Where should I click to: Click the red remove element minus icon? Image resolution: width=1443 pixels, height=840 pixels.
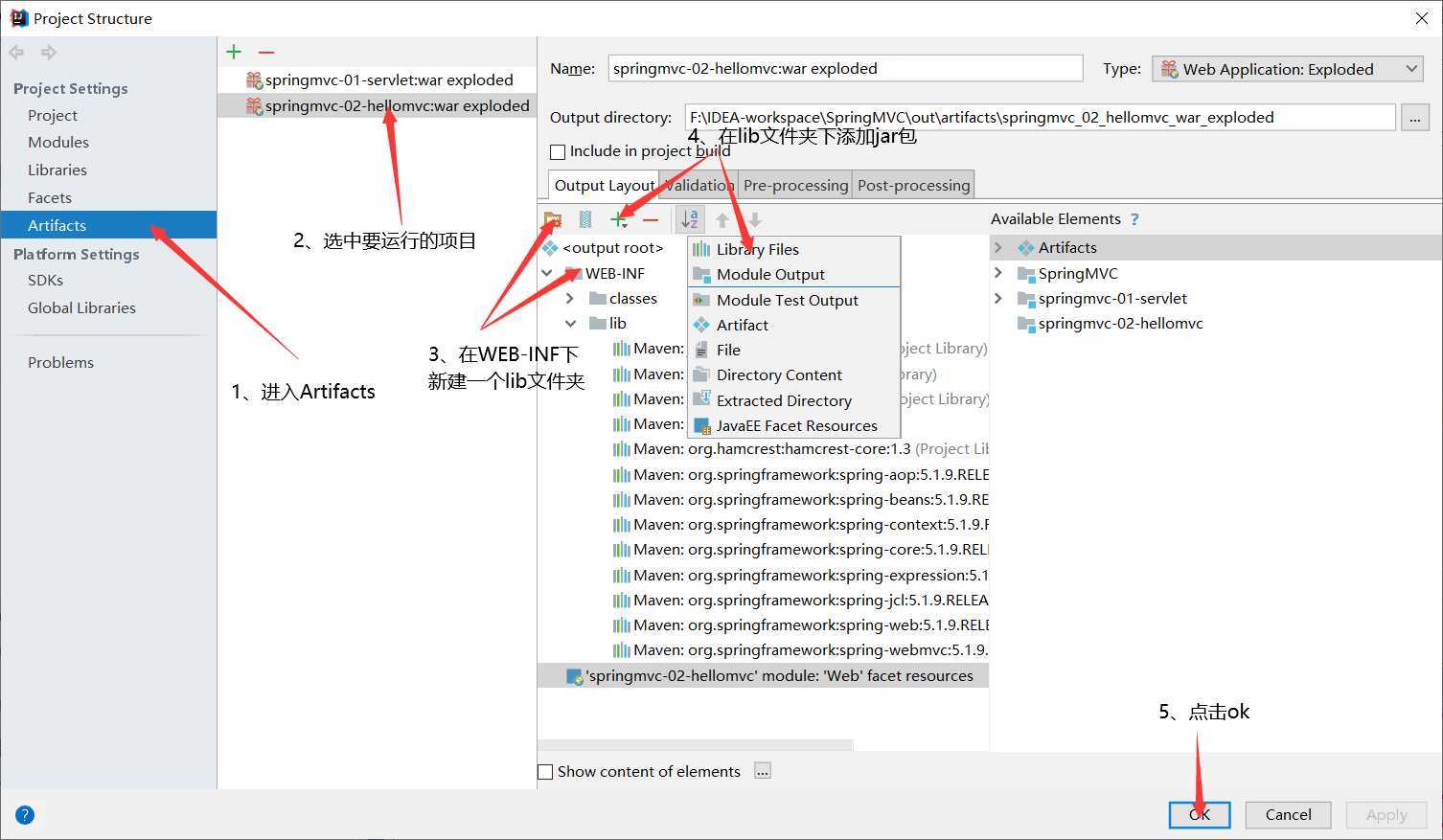(652, 220)
